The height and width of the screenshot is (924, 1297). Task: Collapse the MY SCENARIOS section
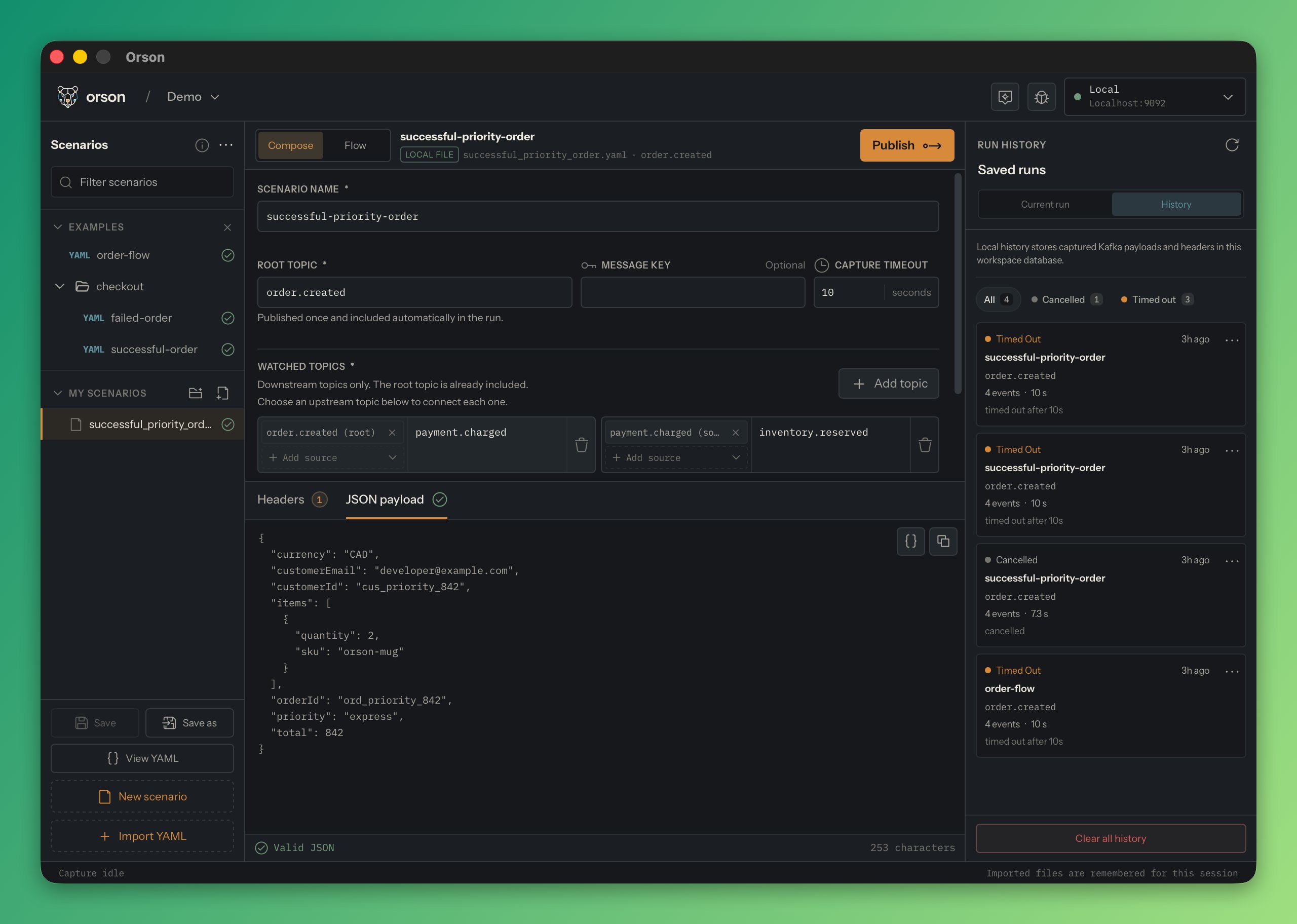click(57, 393)
